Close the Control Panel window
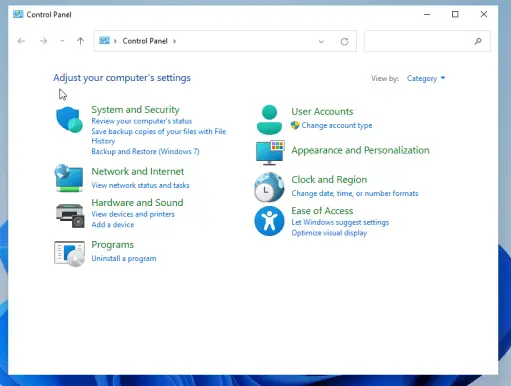 click(484, 14)
